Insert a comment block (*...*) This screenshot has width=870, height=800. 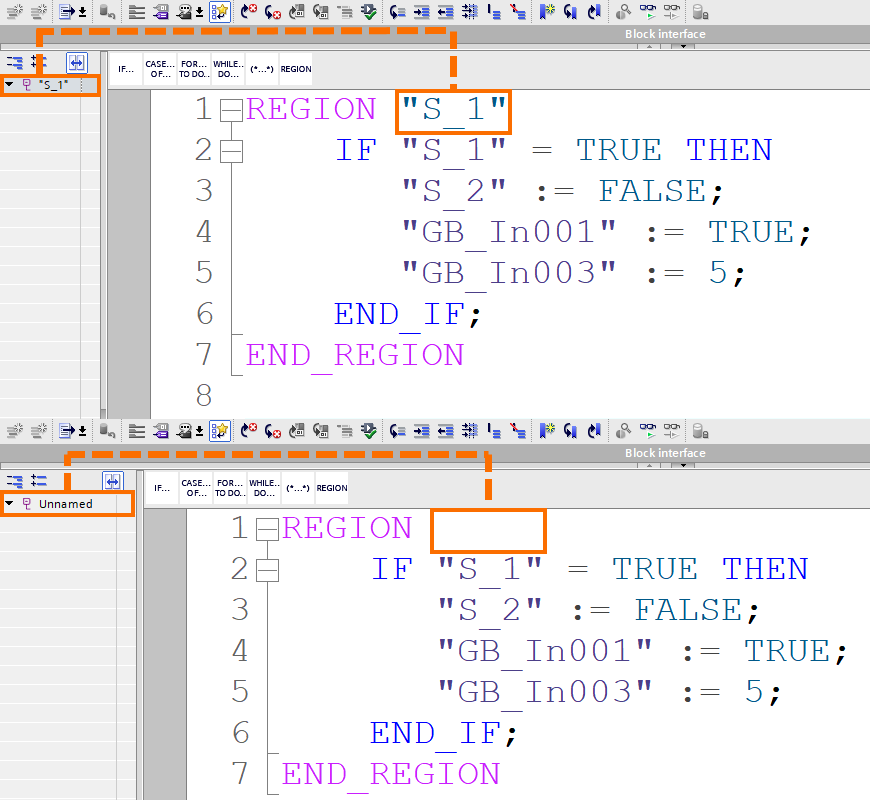tap(261, 68)
